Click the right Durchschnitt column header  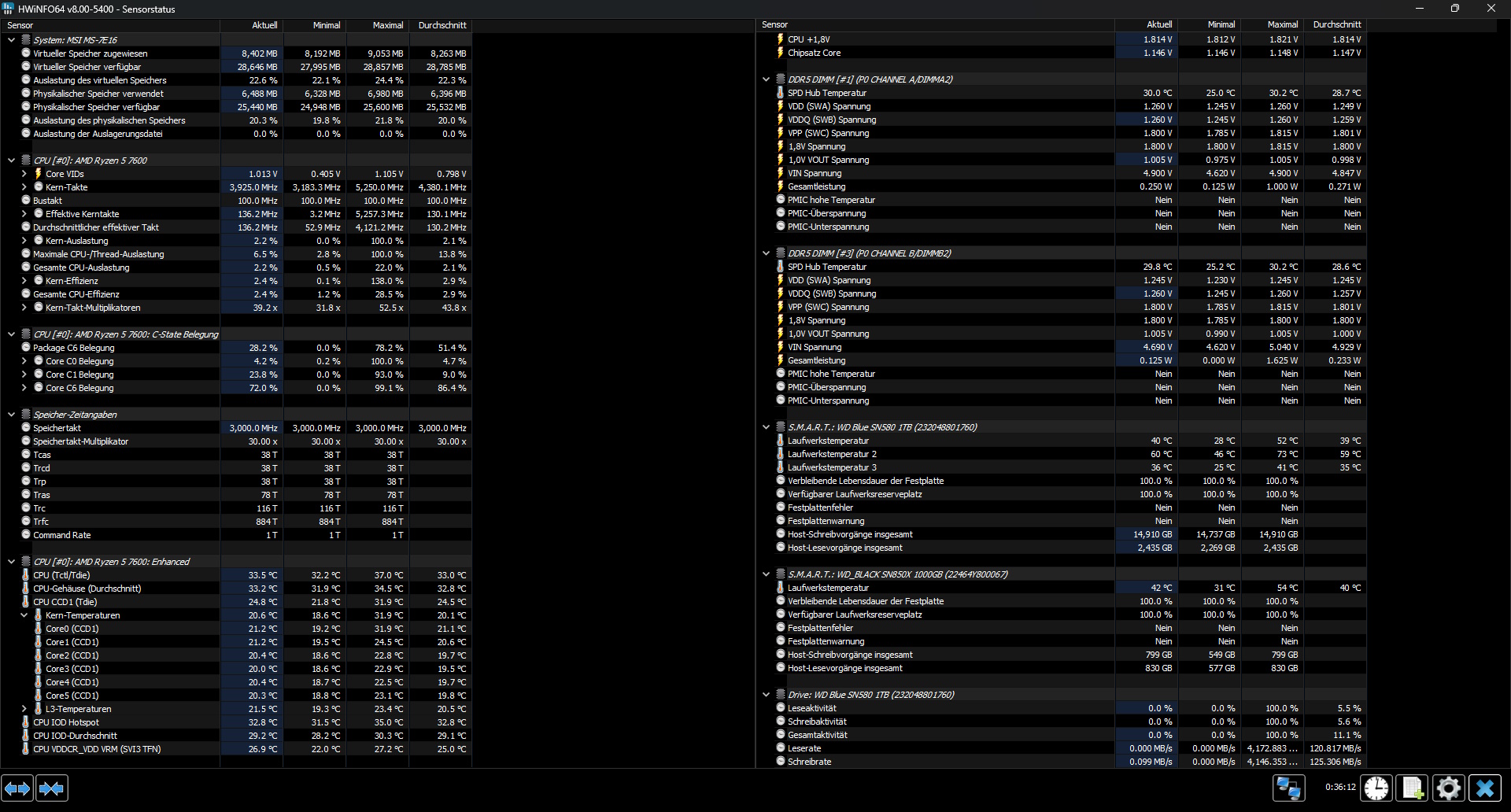(1336, 24)
